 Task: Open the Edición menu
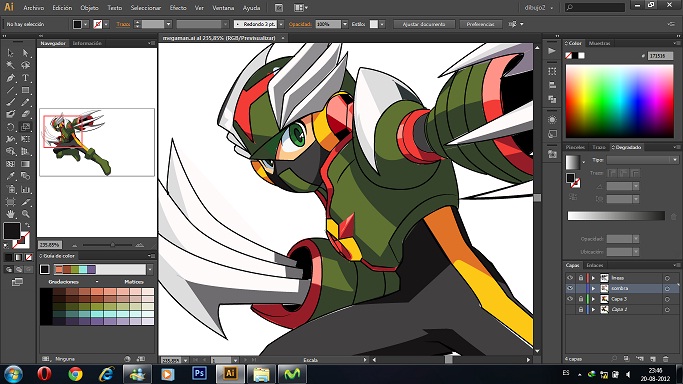(x=62, y=8)
